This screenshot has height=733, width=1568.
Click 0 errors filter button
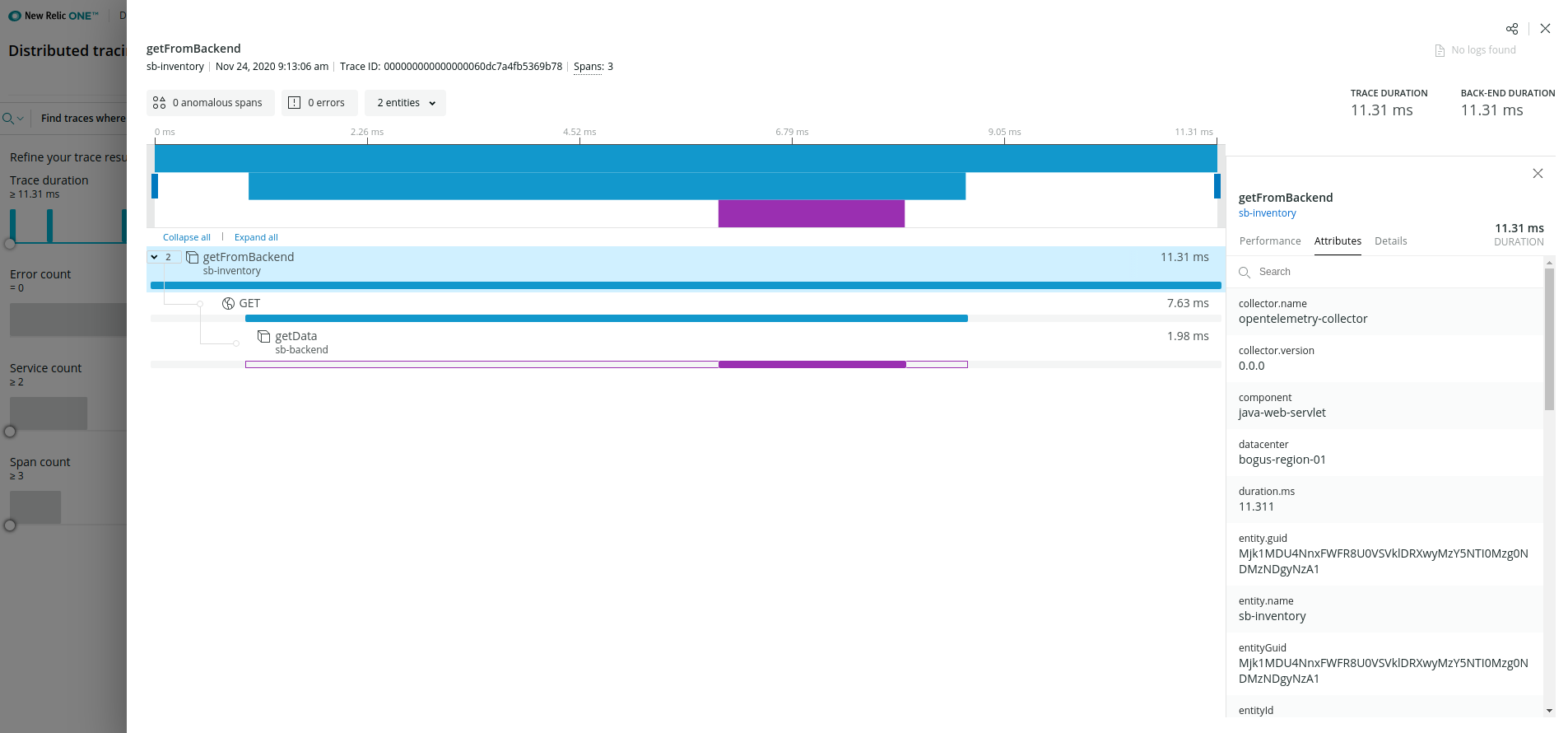(x=319, y=103)
